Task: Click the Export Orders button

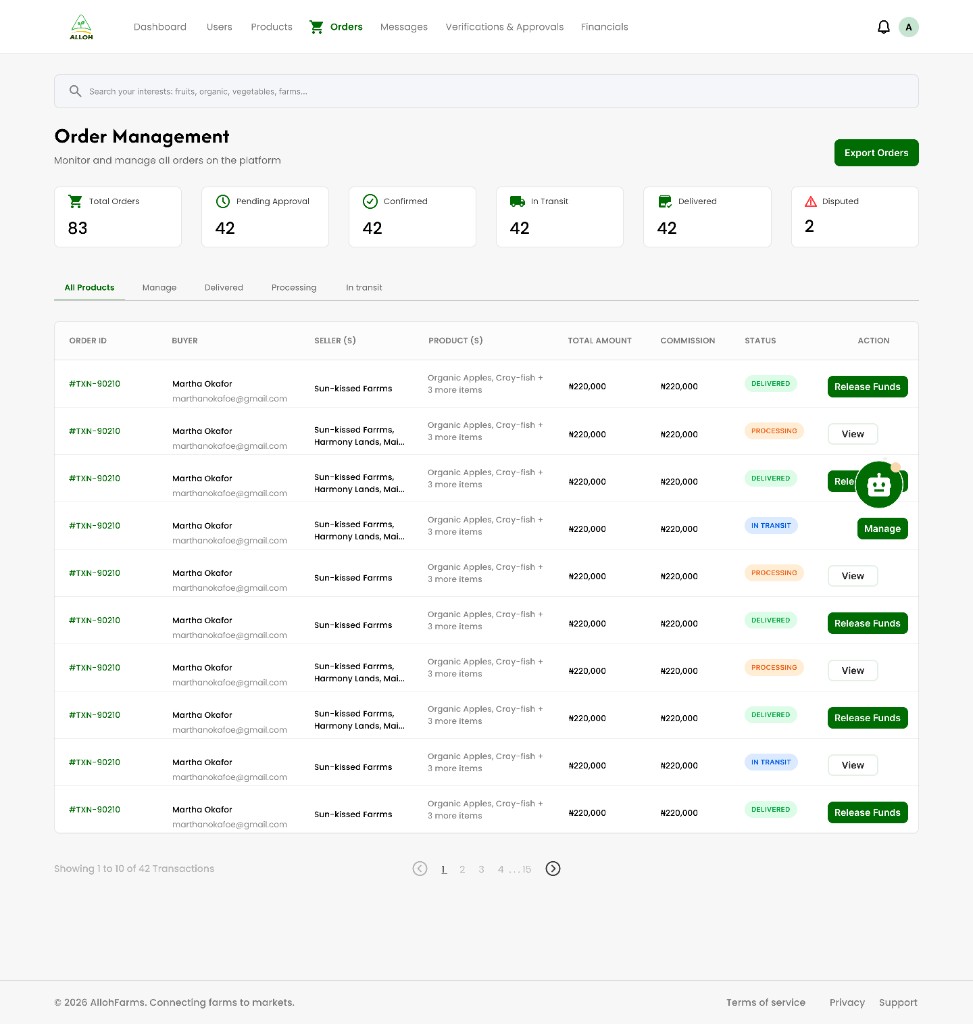Action: point(876,153)
